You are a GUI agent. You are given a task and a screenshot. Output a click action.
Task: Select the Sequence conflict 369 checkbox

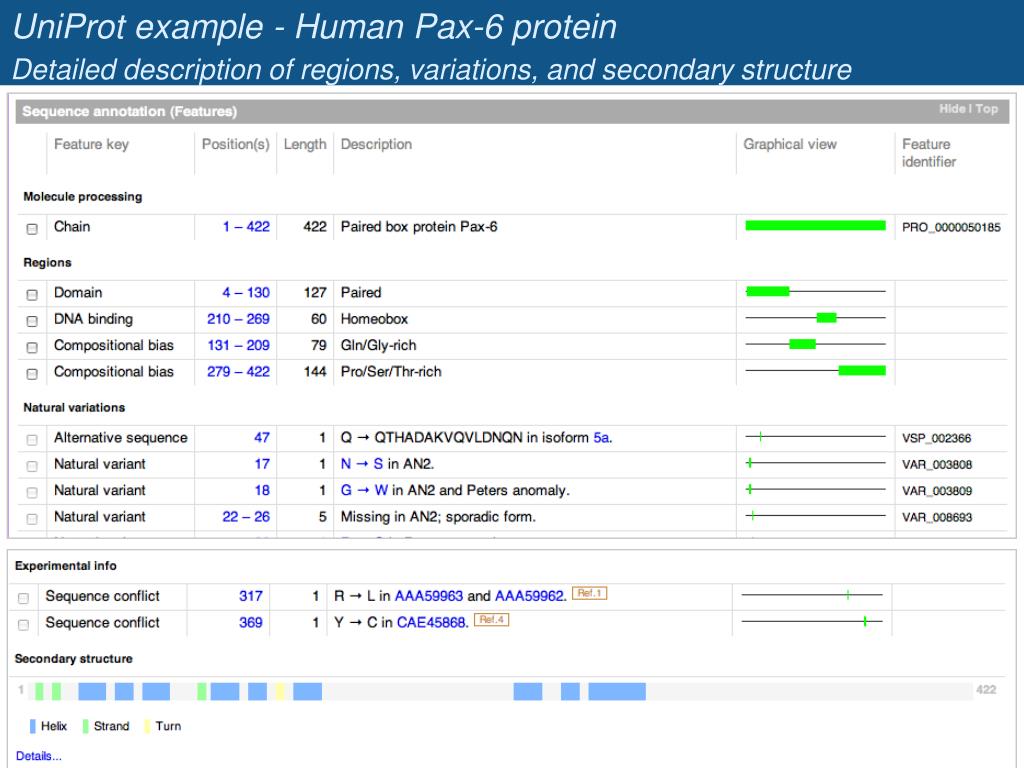click(24, 625)
